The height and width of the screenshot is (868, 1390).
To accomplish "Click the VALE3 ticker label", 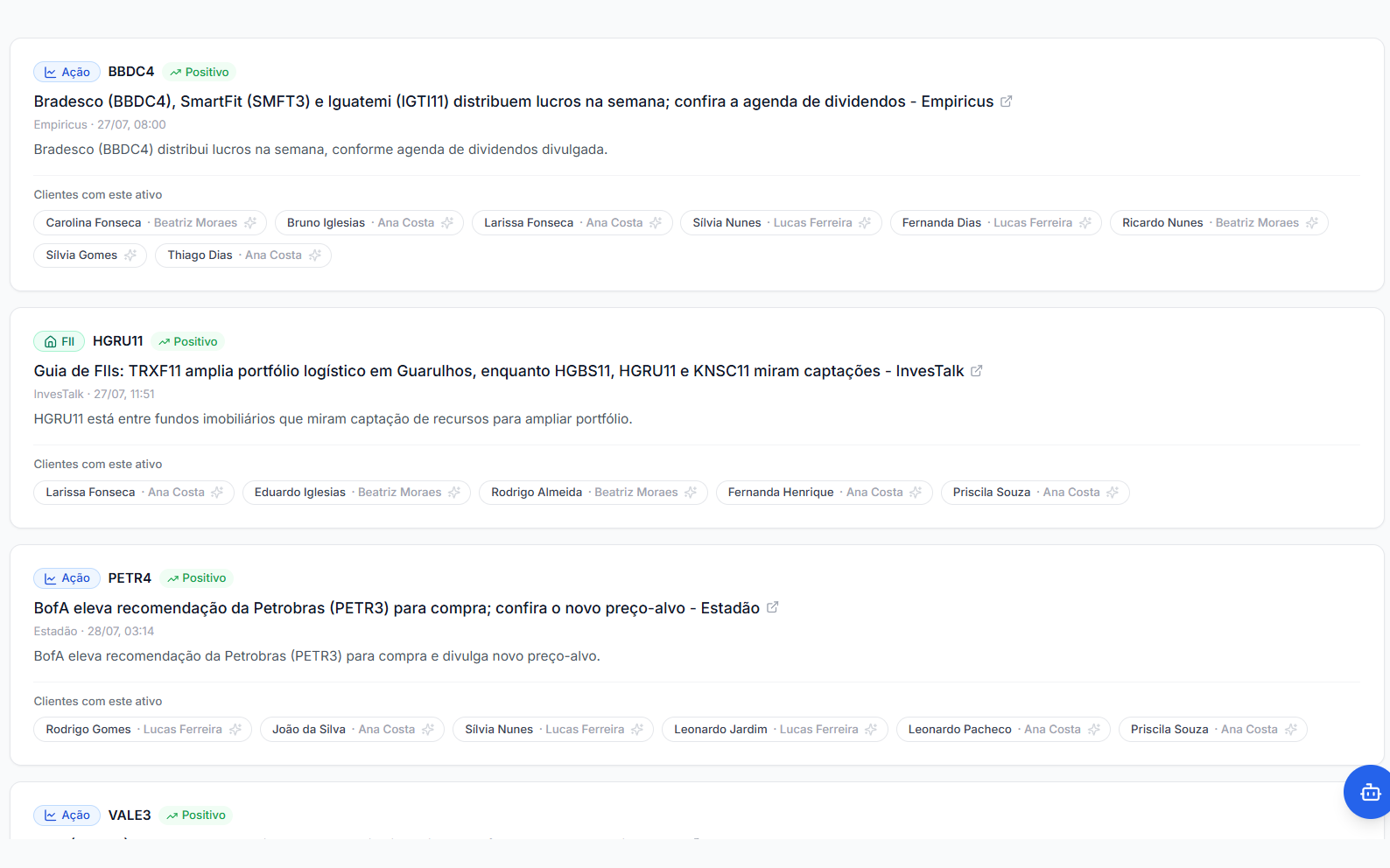I will pos(130,815).
